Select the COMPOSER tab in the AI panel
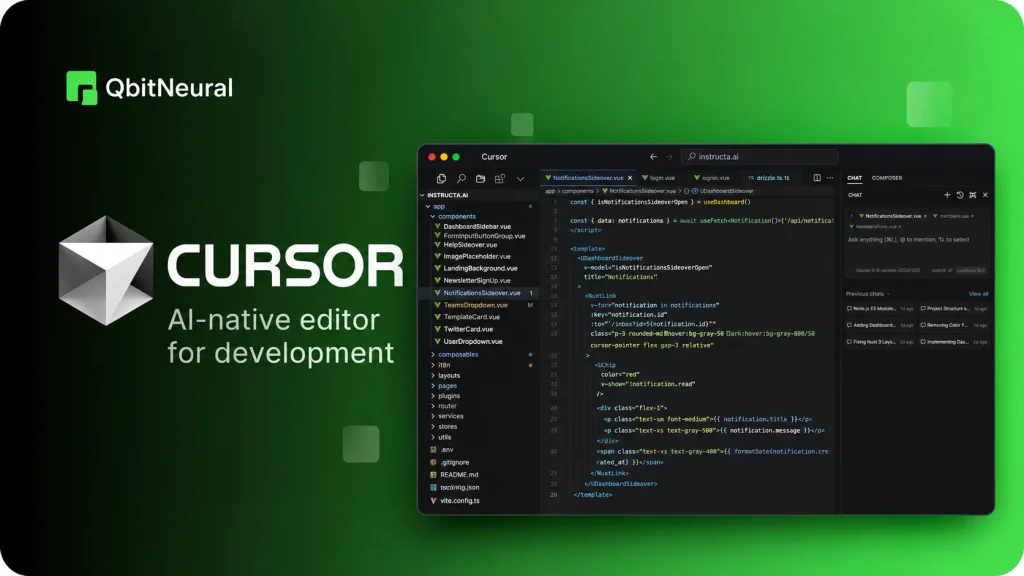This screenshot has width=1024, height=576. point(887,178)
